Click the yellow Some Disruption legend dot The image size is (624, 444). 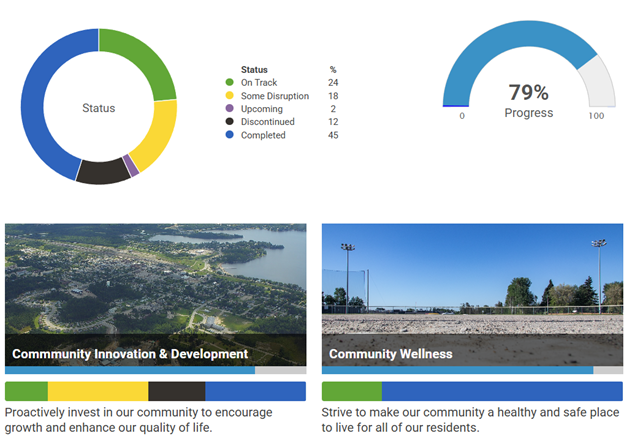pos(230,96)
